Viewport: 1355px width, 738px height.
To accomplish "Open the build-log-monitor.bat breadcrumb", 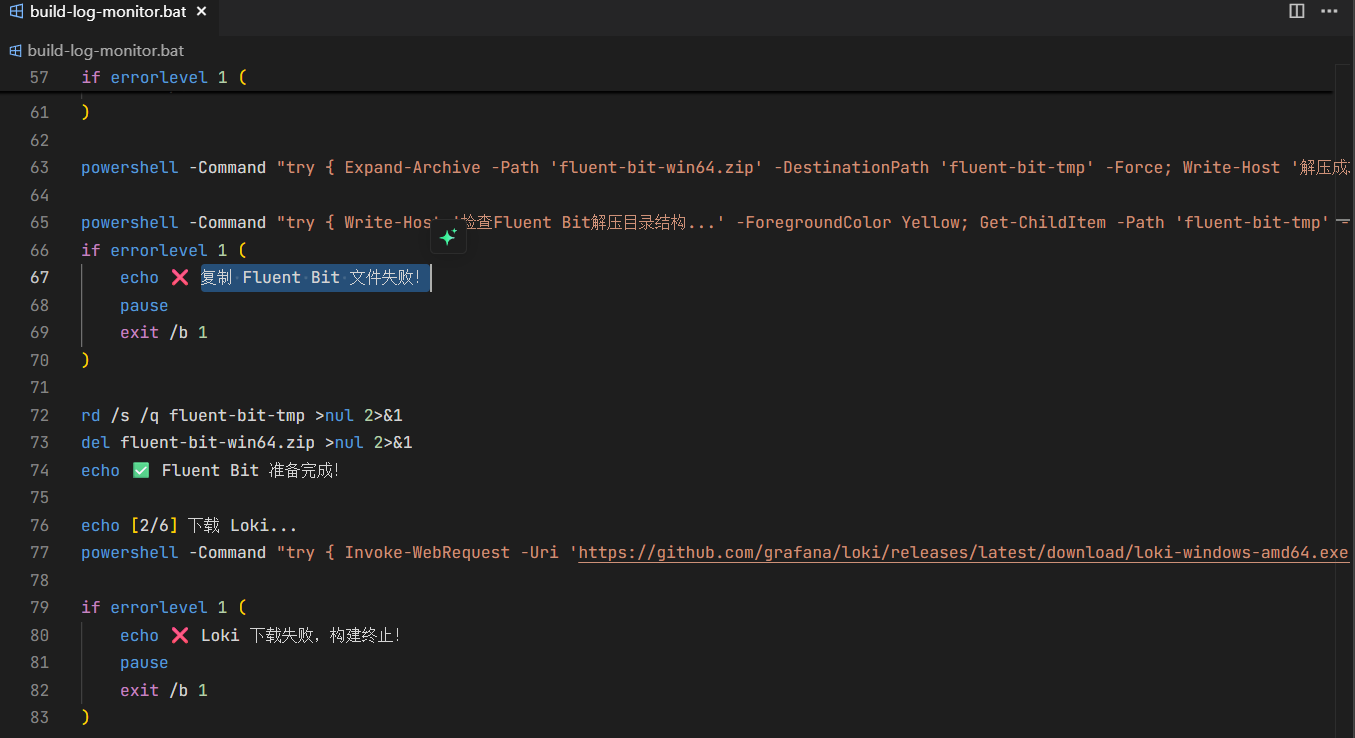I will pyautogui.click(x=106, y=50).
